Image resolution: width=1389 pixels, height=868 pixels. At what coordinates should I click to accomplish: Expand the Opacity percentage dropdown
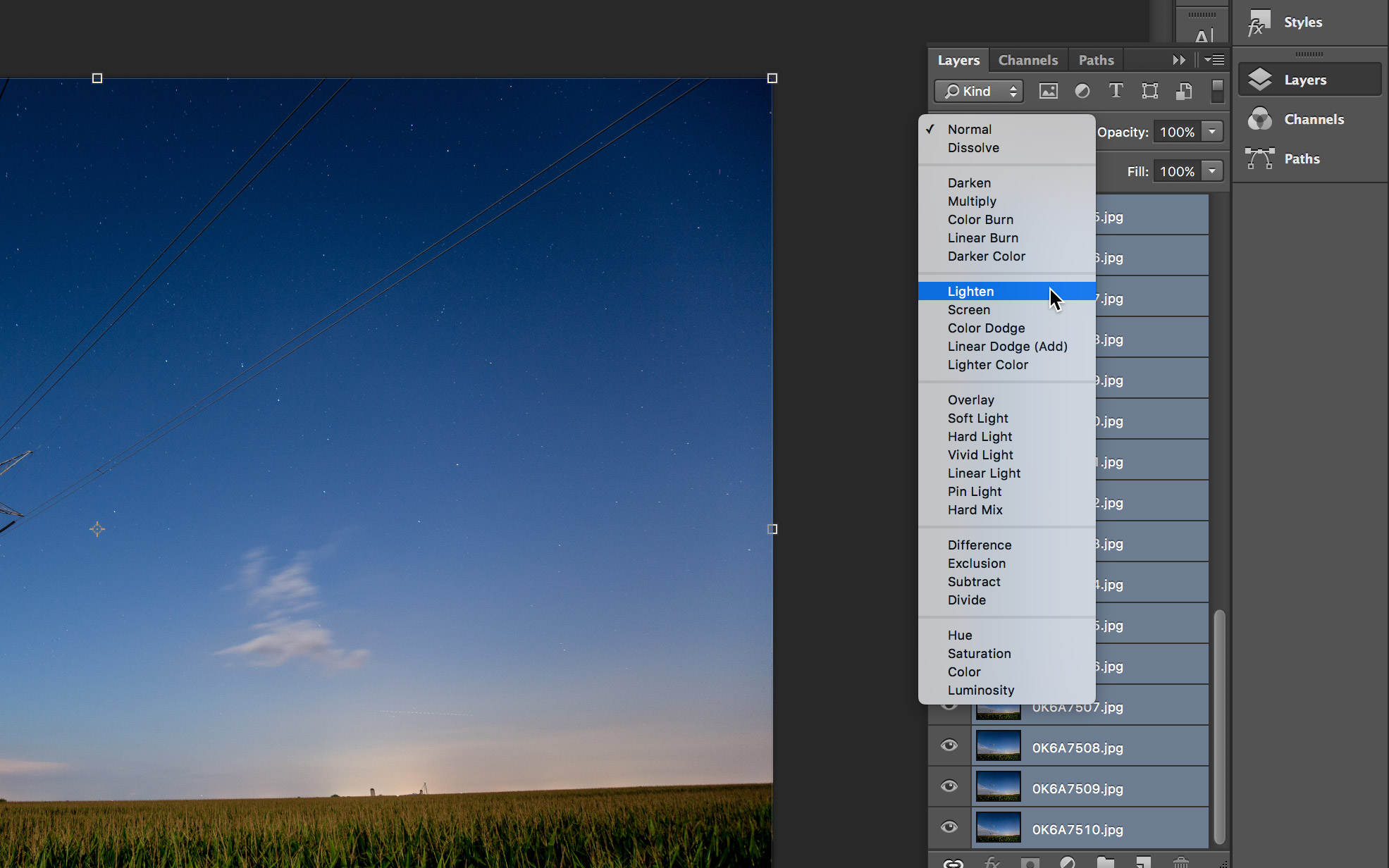pyautogui.click(x=1213, y=132)
